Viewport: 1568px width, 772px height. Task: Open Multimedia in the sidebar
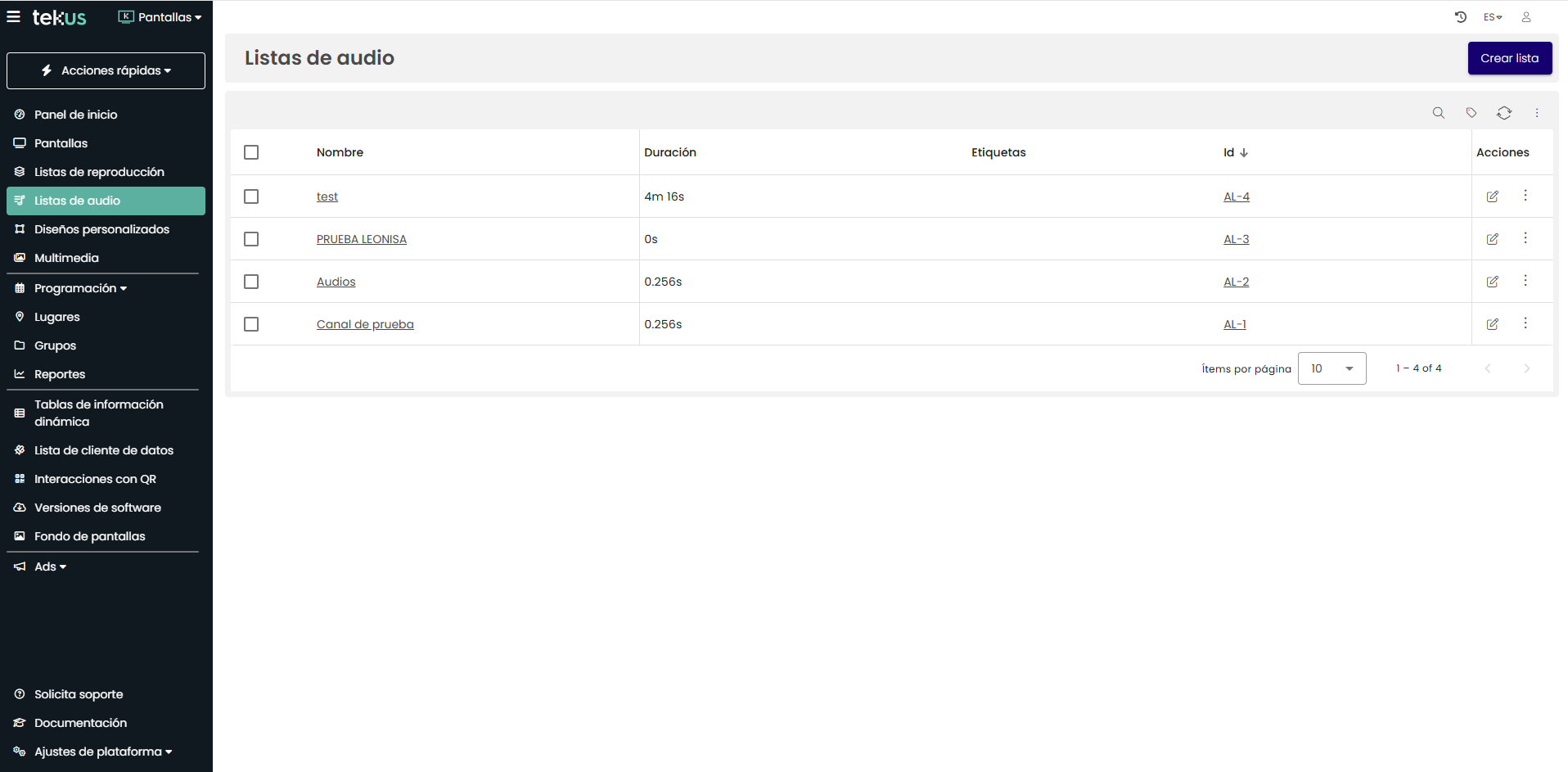click(x=66, y=258)
